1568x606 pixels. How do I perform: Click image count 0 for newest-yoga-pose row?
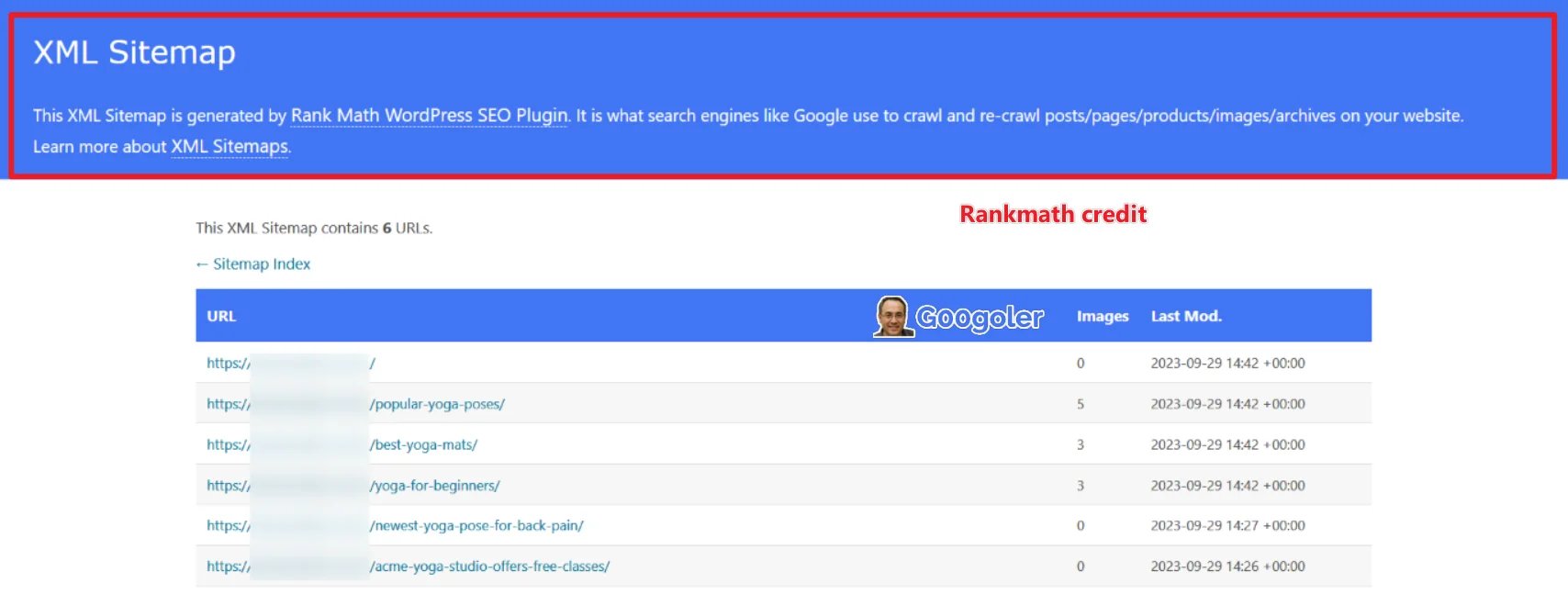(1081, 526)
